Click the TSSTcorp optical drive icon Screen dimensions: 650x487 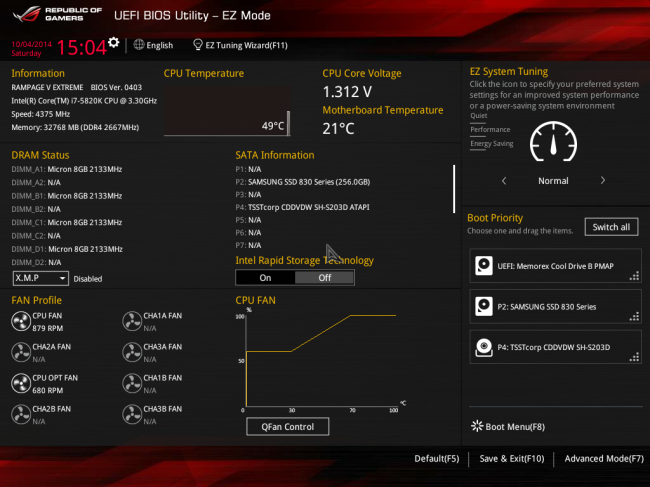pyautogui.click(x=484, y=347)
